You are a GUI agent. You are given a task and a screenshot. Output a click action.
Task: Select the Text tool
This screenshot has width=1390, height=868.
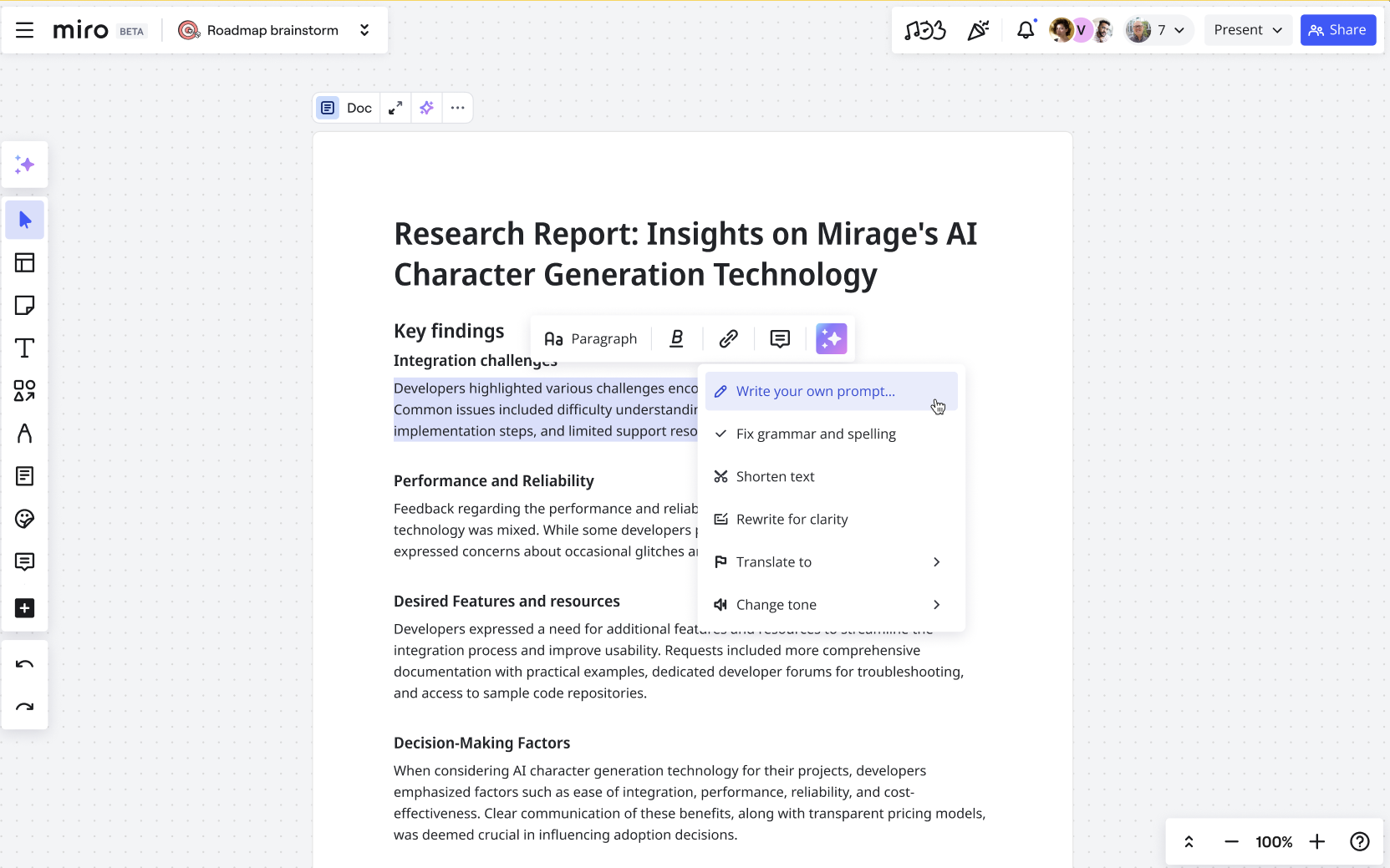[x=25, y=348]
